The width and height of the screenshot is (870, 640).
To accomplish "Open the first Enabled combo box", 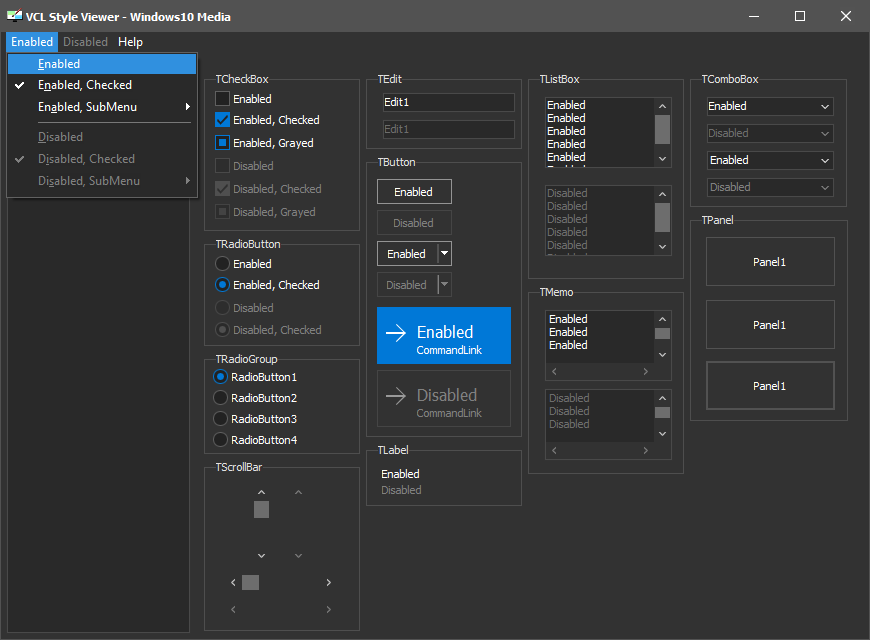I will tap(770, 107).
